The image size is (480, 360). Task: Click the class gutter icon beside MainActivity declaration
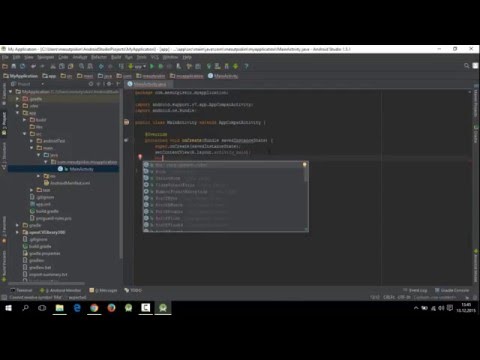coord(126,122)
